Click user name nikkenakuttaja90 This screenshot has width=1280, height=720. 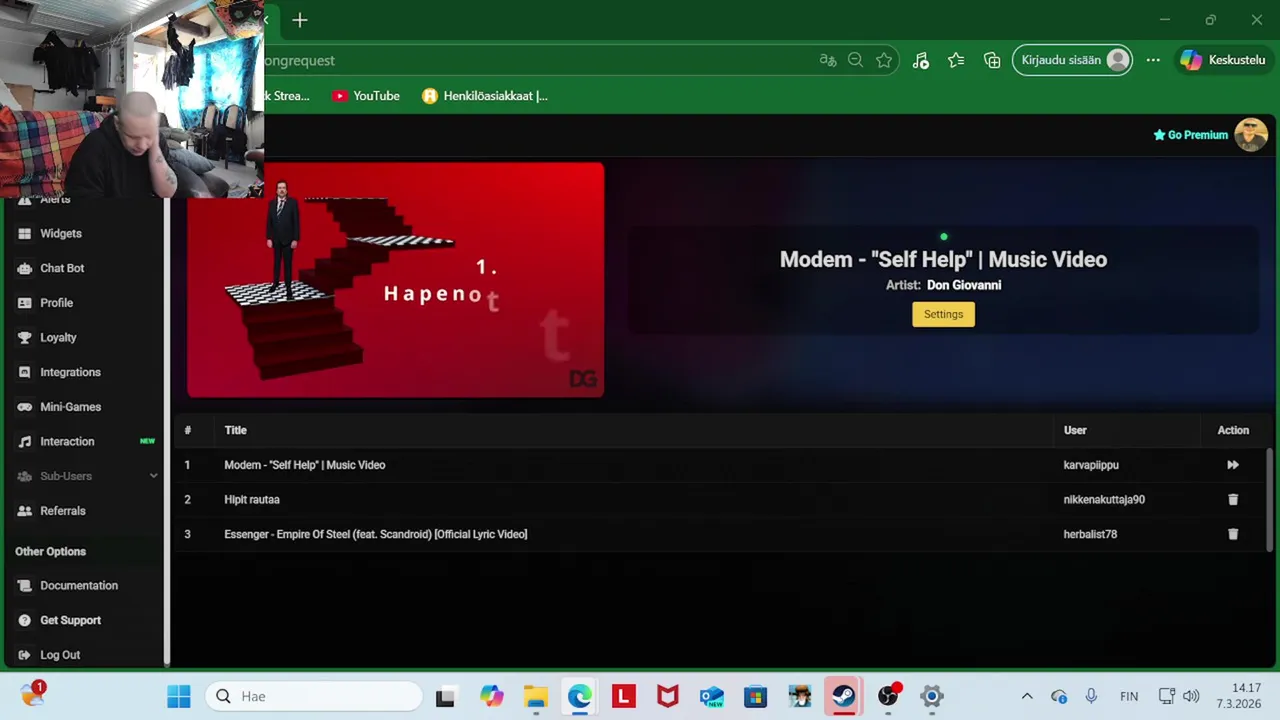[1104, 499]
